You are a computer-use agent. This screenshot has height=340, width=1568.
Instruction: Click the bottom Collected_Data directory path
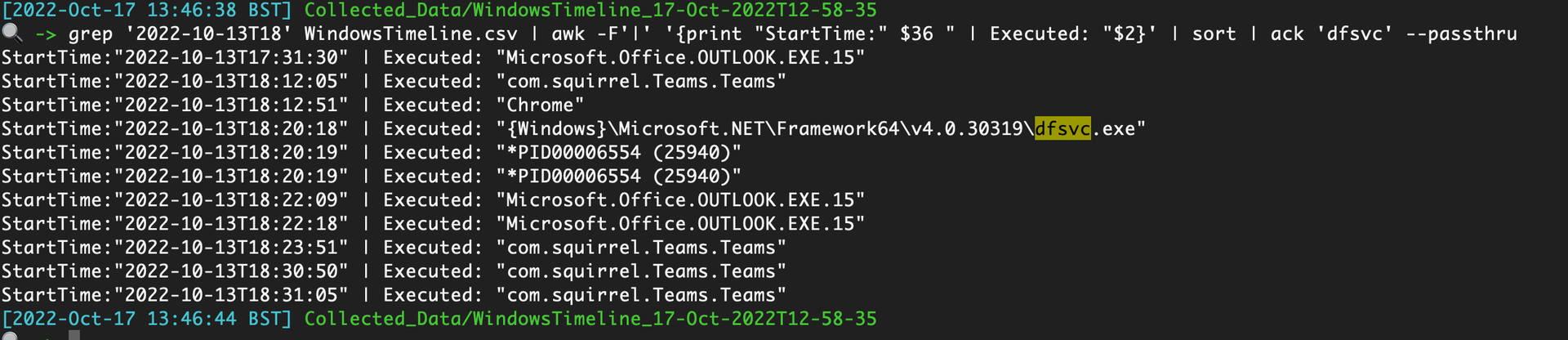[590, 319]
